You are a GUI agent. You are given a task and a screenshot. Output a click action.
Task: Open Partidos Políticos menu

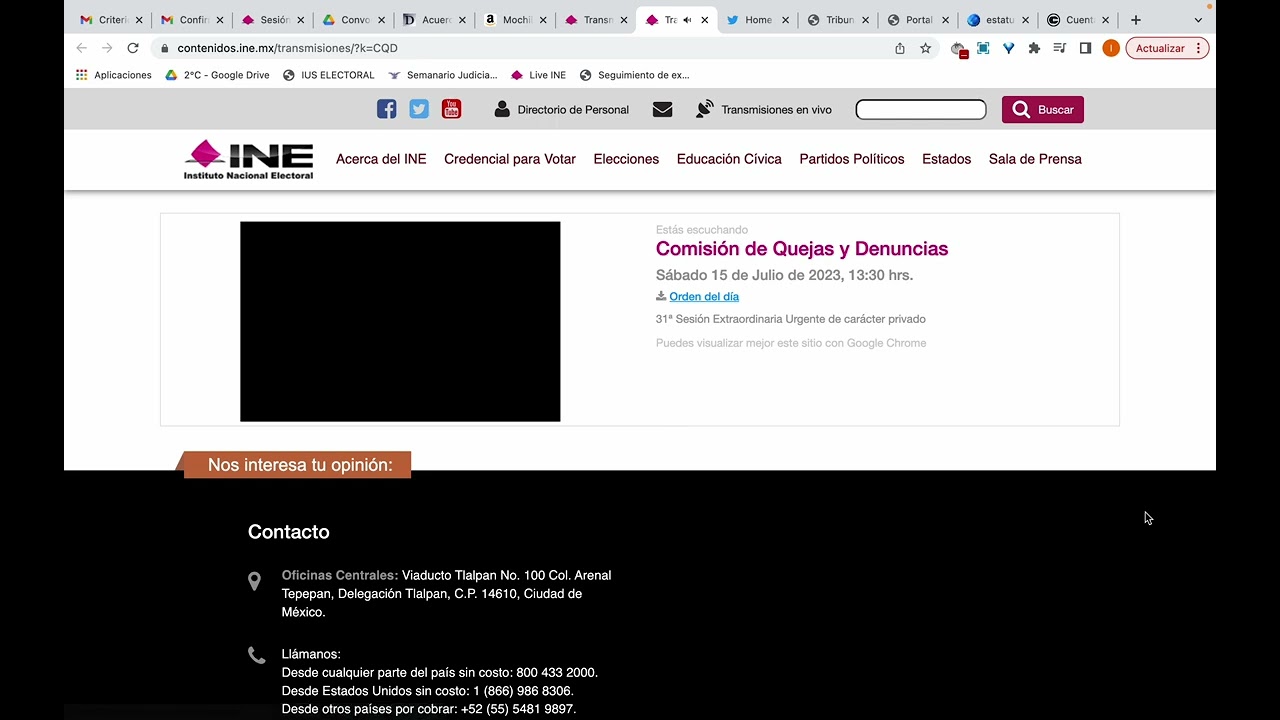pyautogui.click(x=852, y=159)
